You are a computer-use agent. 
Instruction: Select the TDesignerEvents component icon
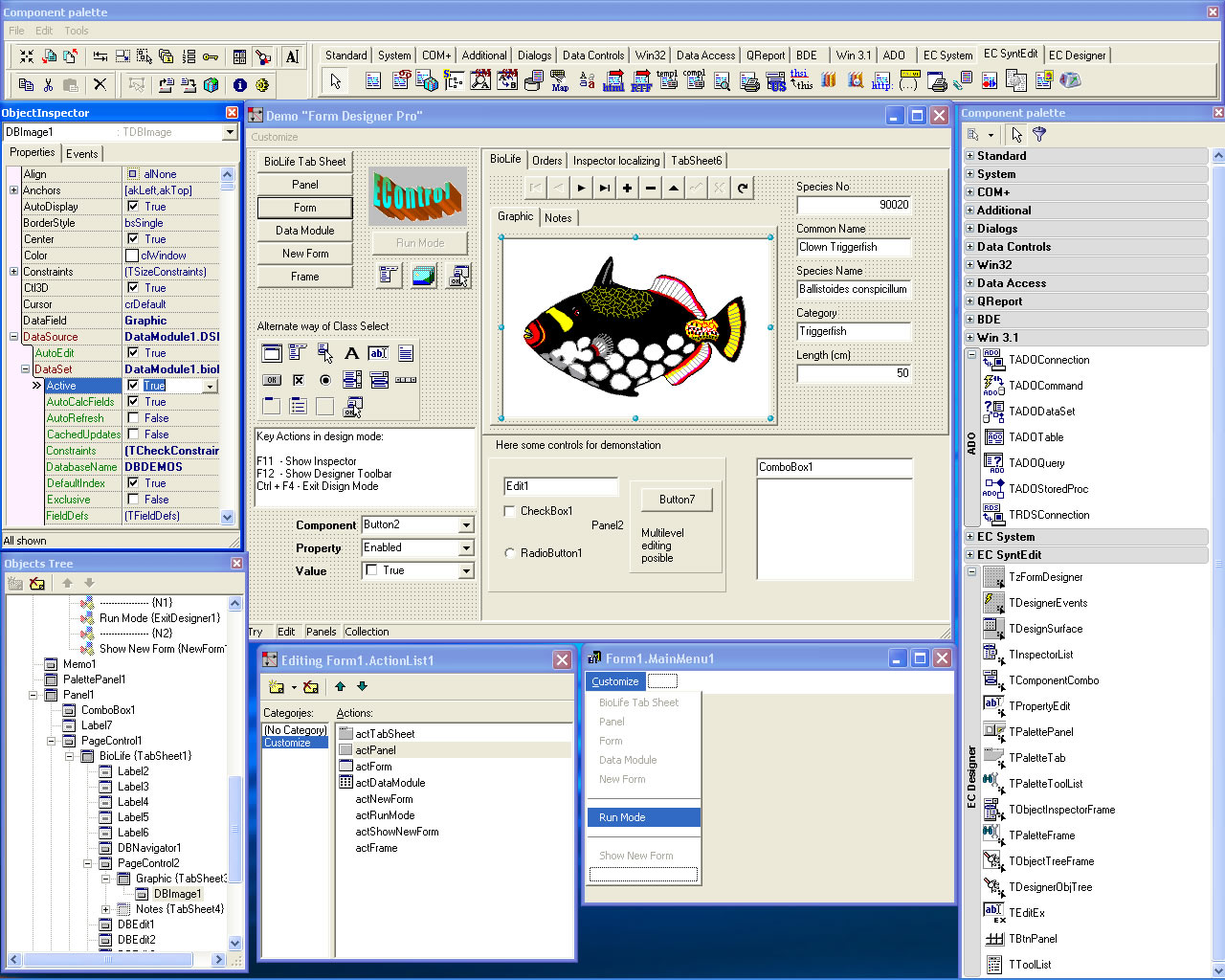[993, 603]
